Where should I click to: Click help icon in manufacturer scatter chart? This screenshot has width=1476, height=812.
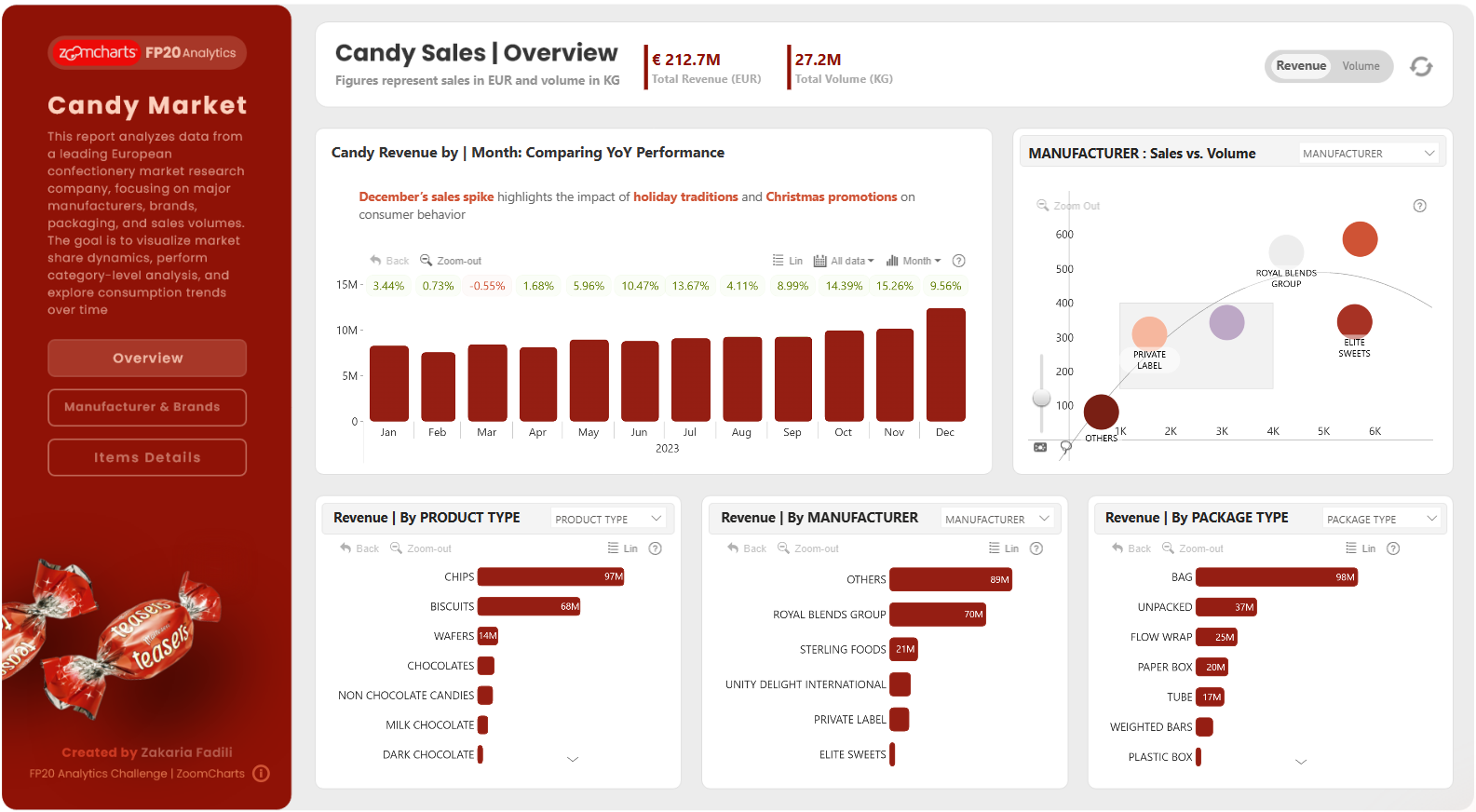1420,206
